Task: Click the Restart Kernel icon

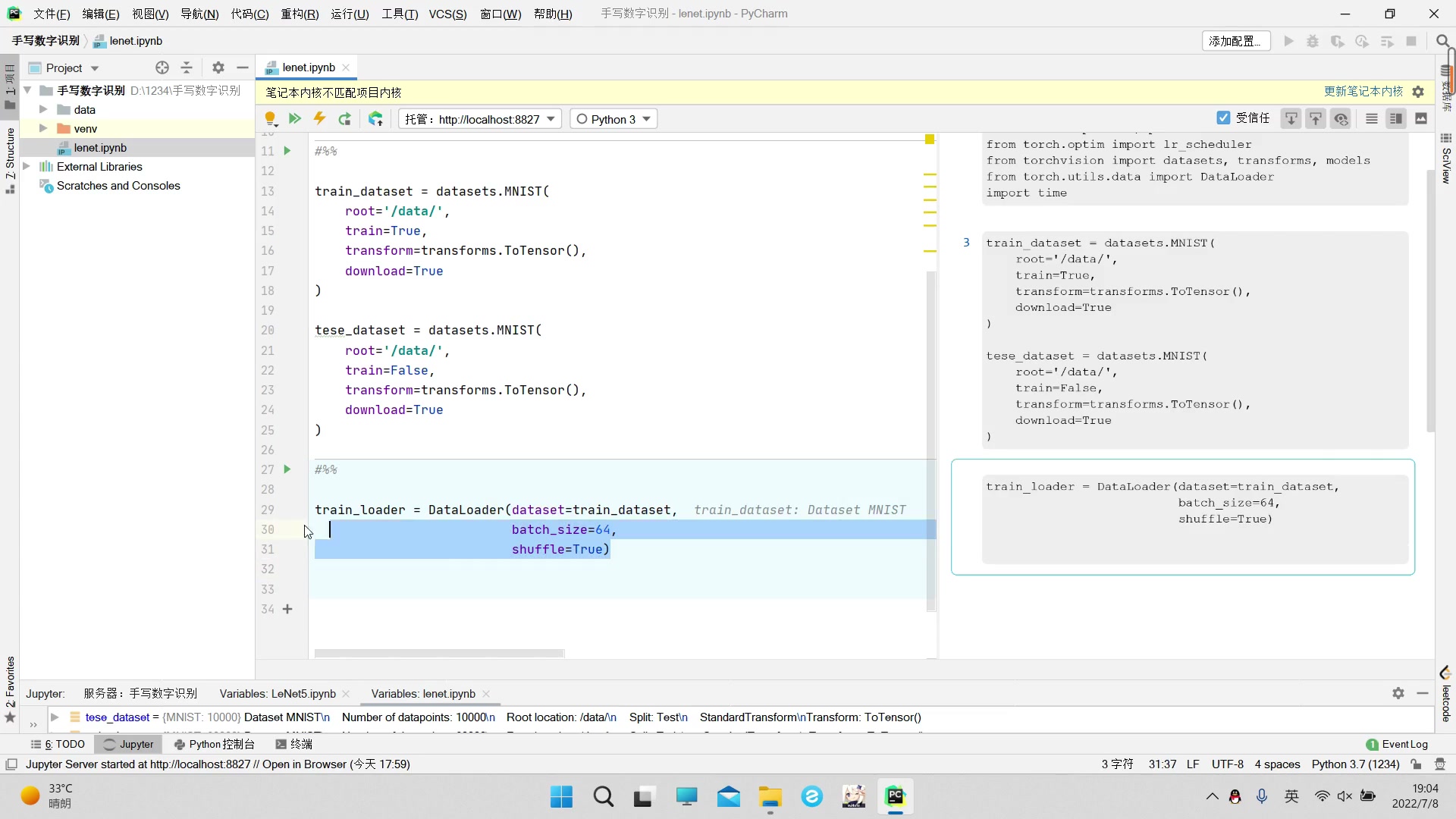Action: tap(345, 119)
